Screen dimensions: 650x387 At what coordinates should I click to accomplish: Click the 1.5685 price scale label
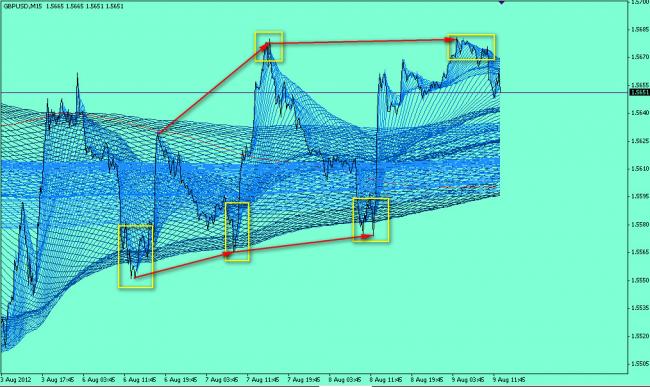tap(639, 29)
